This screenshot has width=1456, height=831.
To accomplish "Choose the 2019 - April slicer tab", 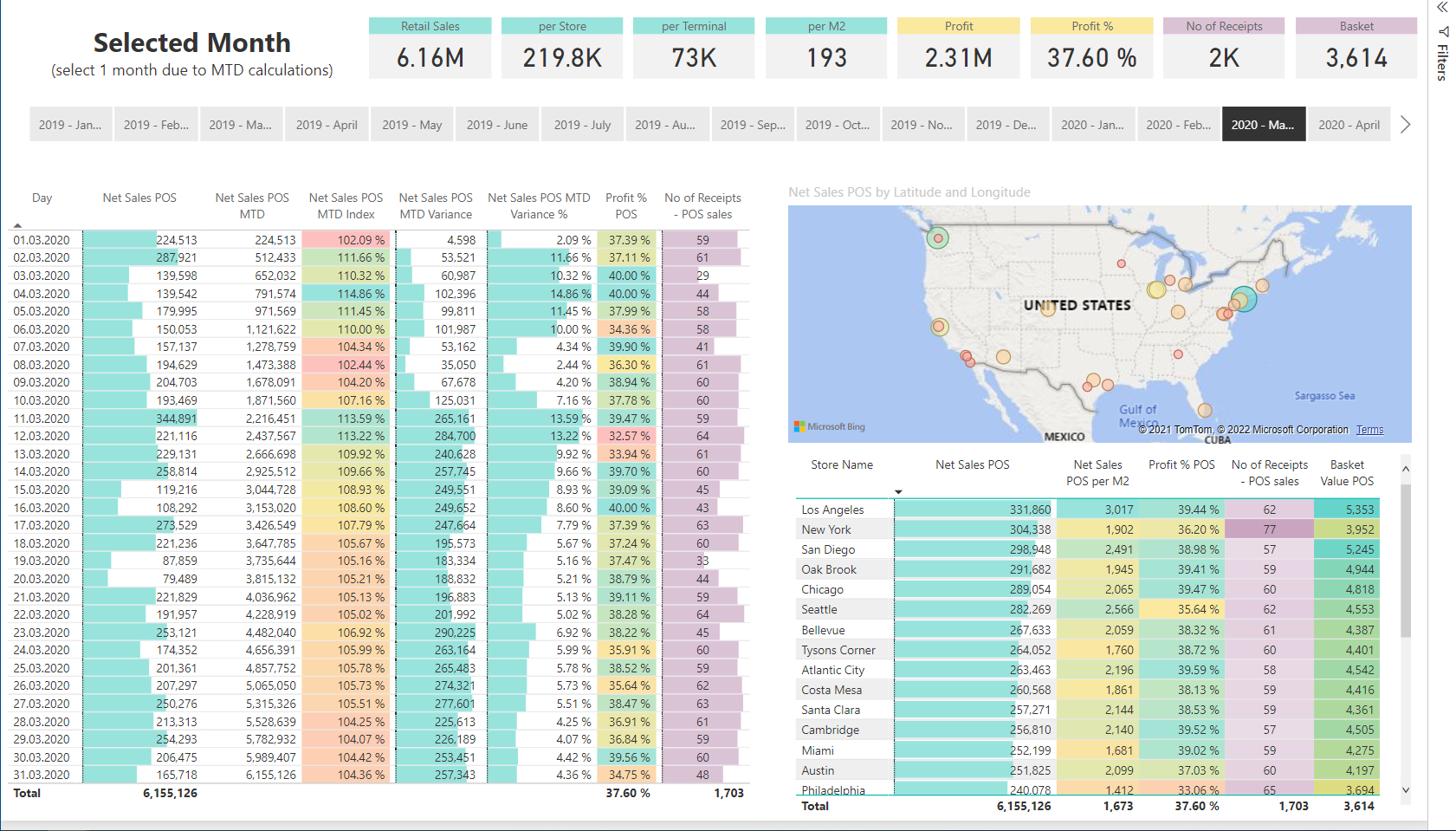I will pos(327,125).
